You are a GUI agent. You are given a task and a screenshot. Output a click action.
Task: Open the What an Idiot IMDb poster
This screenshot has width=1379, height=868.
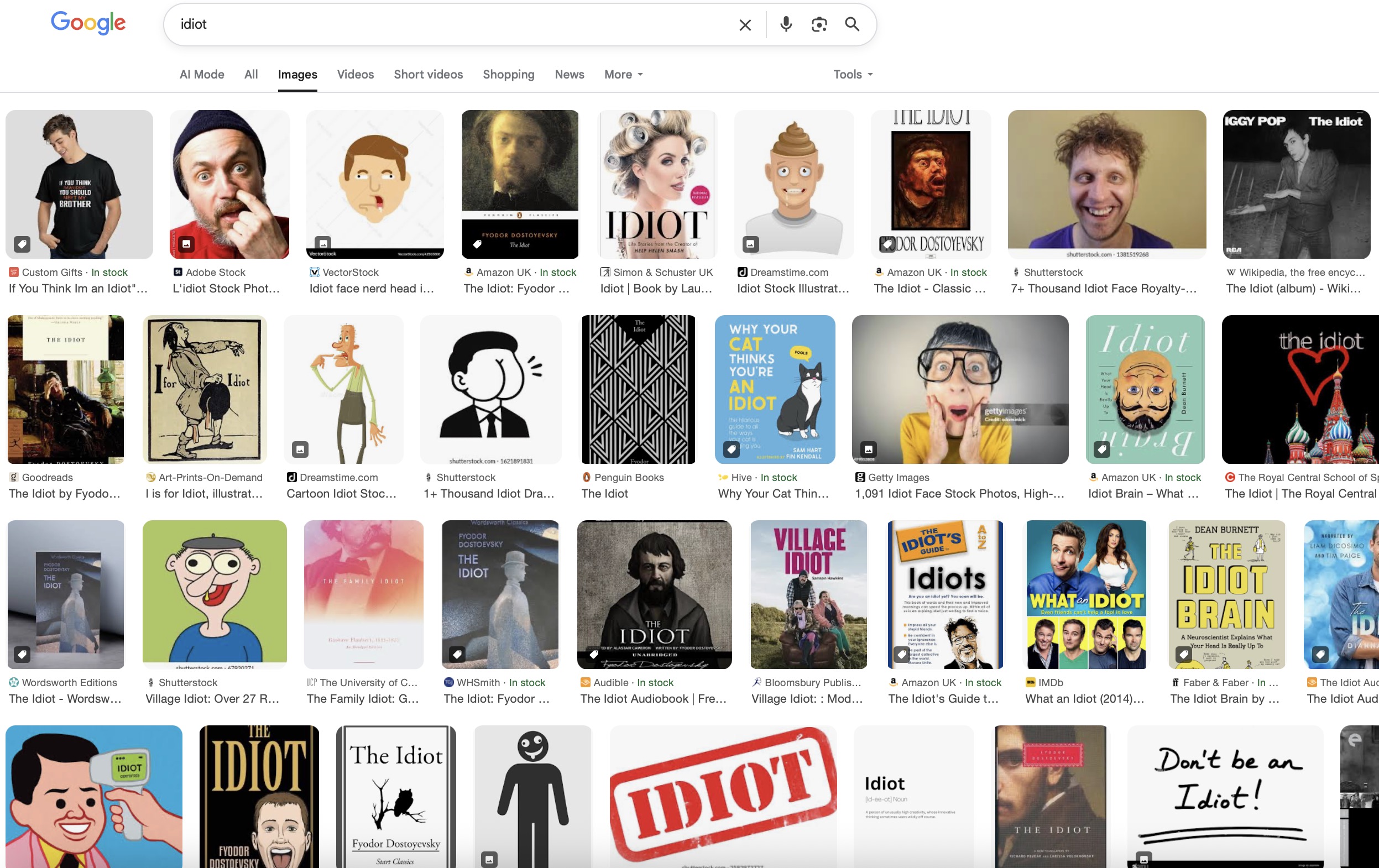pyautogui.click(x=1086, y=594)
